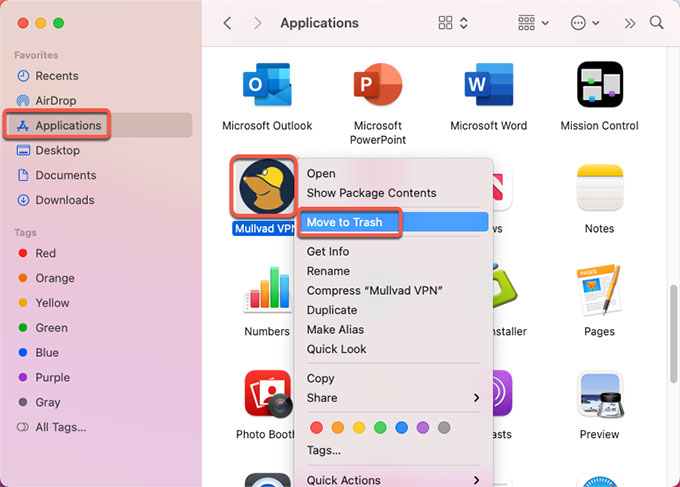Apply the orange tag color dot in menu
Image resolution: width=680 pixels, height=487 pixels.
coord(338,428)
